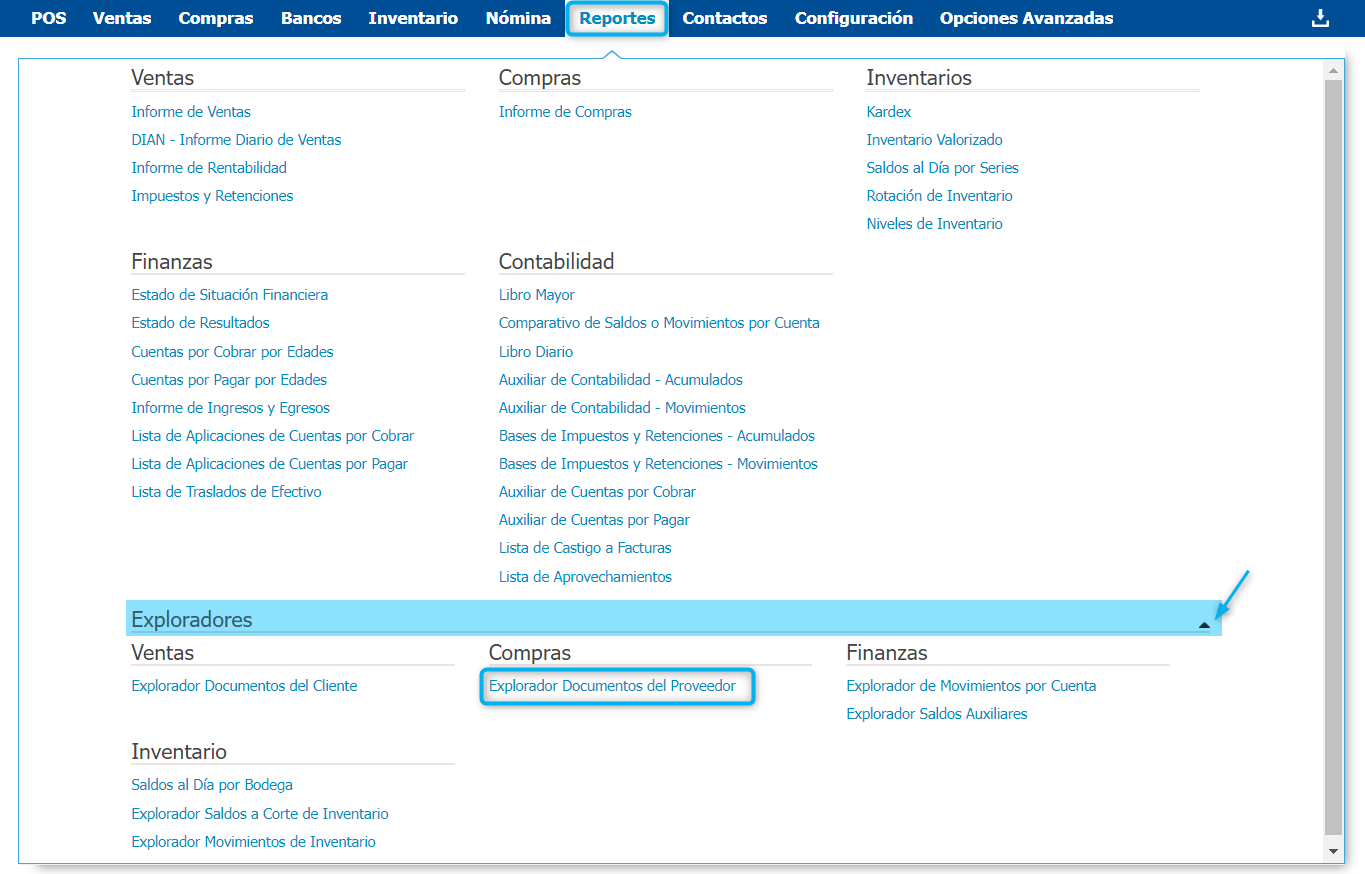
Task: Open Configuración menu
Action: pos(853,18)
